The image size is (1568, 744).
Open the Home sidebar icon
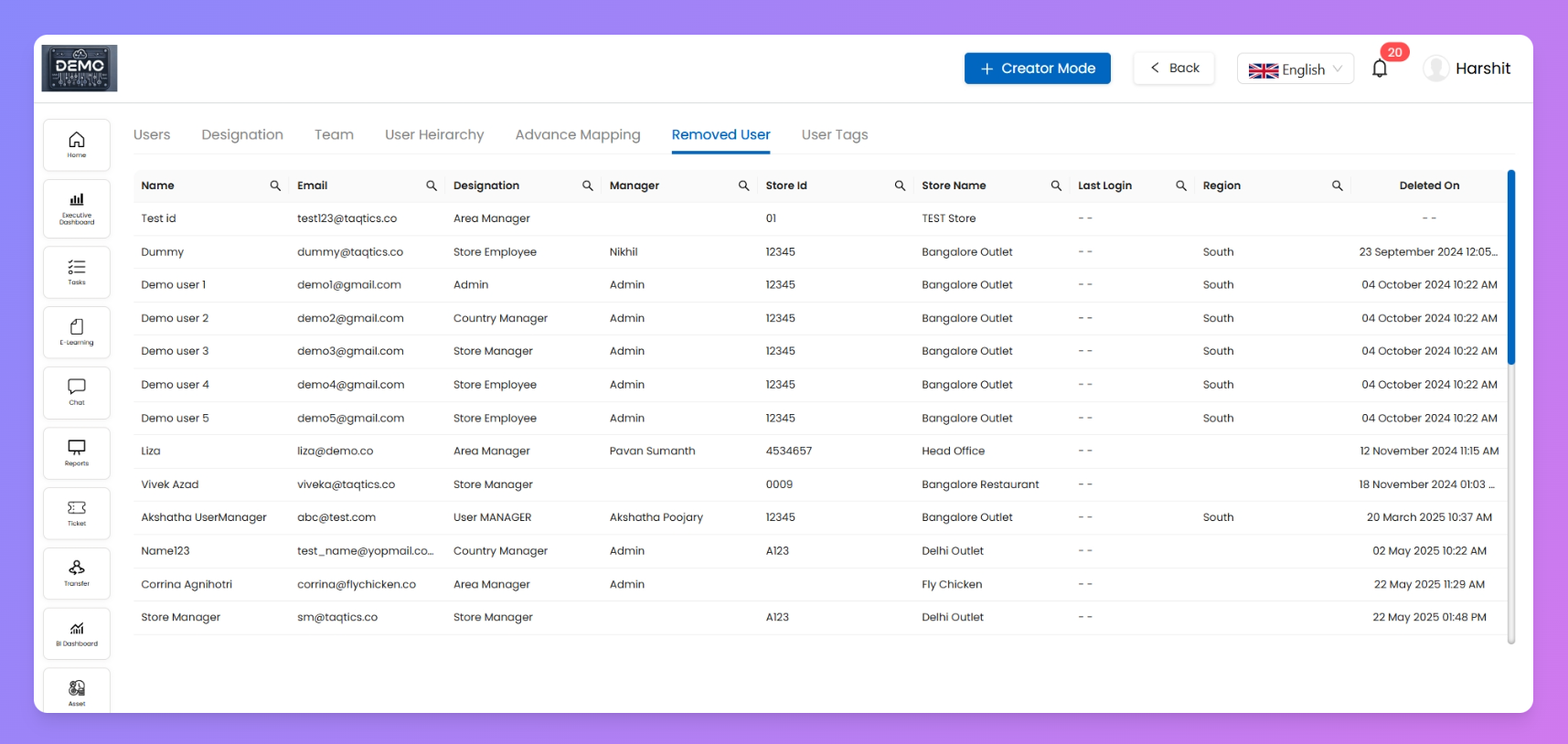tap(77, 144)
